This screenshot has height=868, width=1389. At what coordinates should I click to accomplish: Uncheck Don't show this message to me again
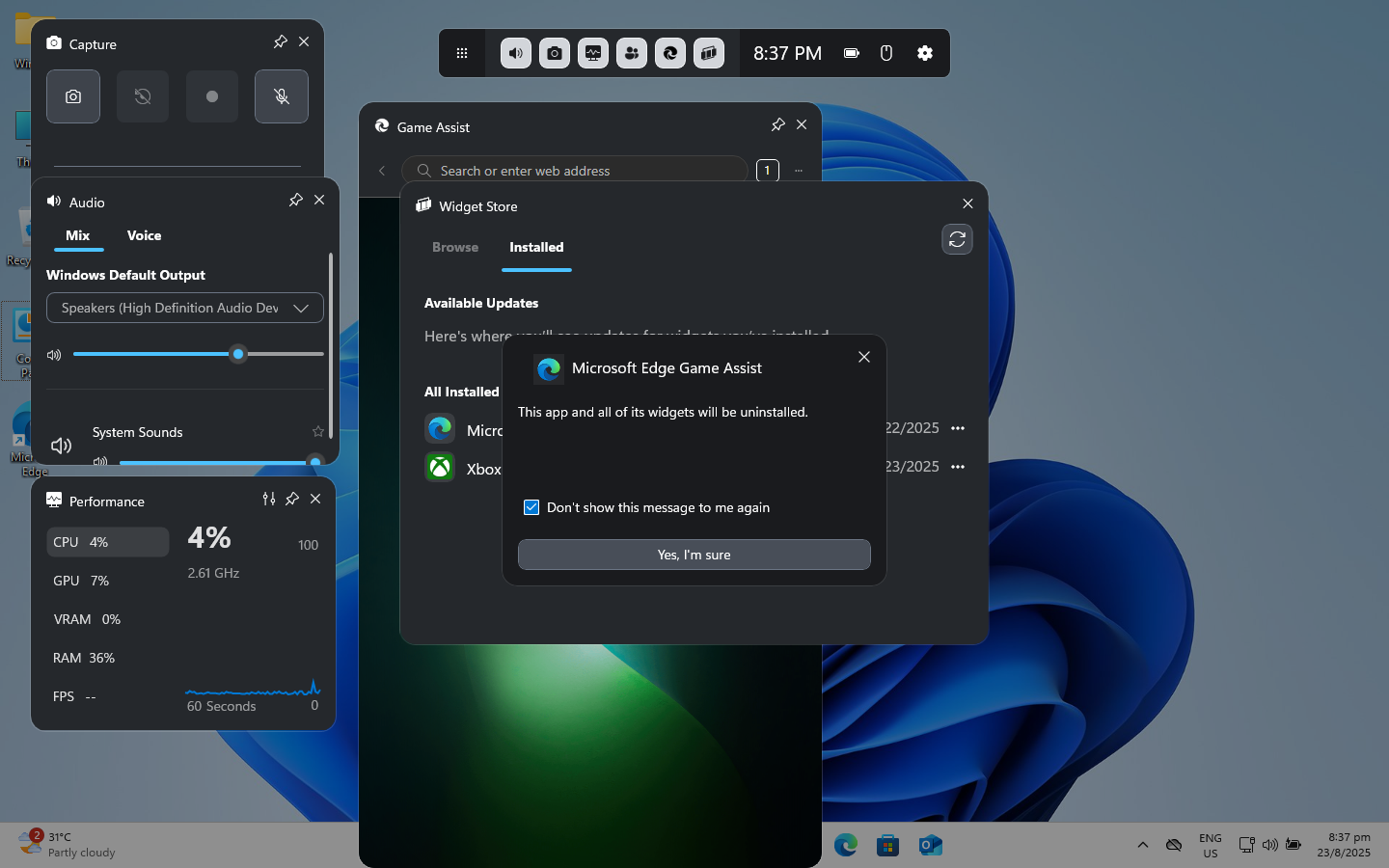(x=531, y=507)
